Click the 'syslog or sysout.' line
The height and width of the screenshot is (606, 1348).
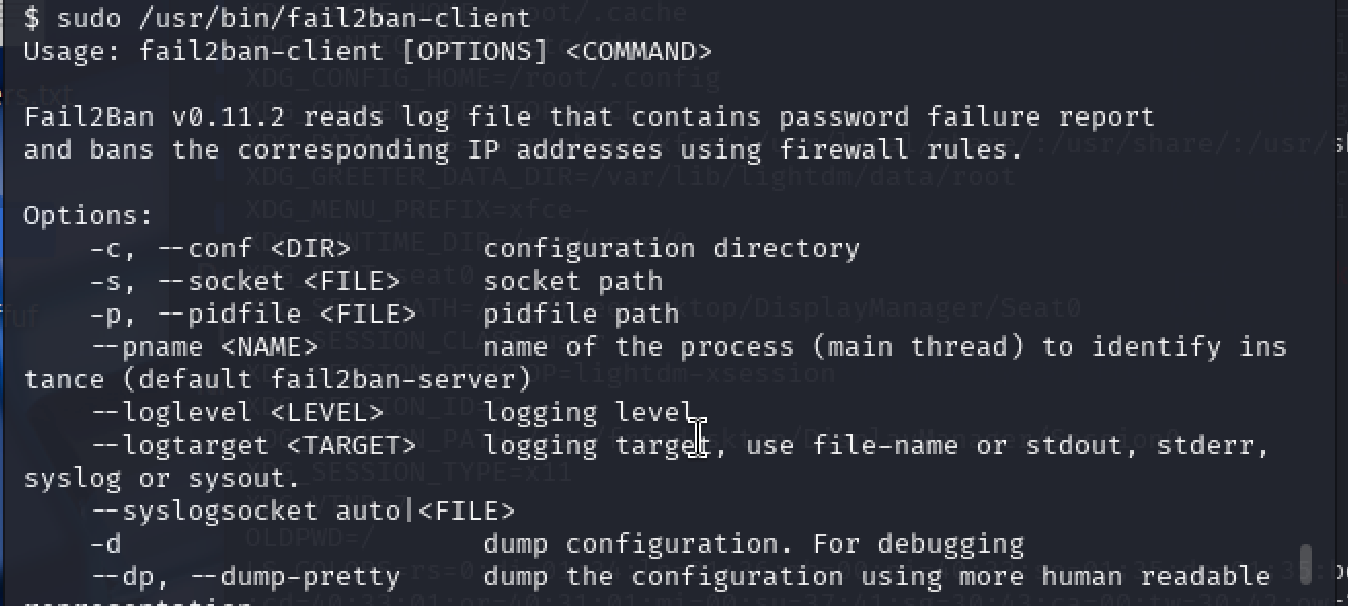pyautogui.click(x=162, y=478)
